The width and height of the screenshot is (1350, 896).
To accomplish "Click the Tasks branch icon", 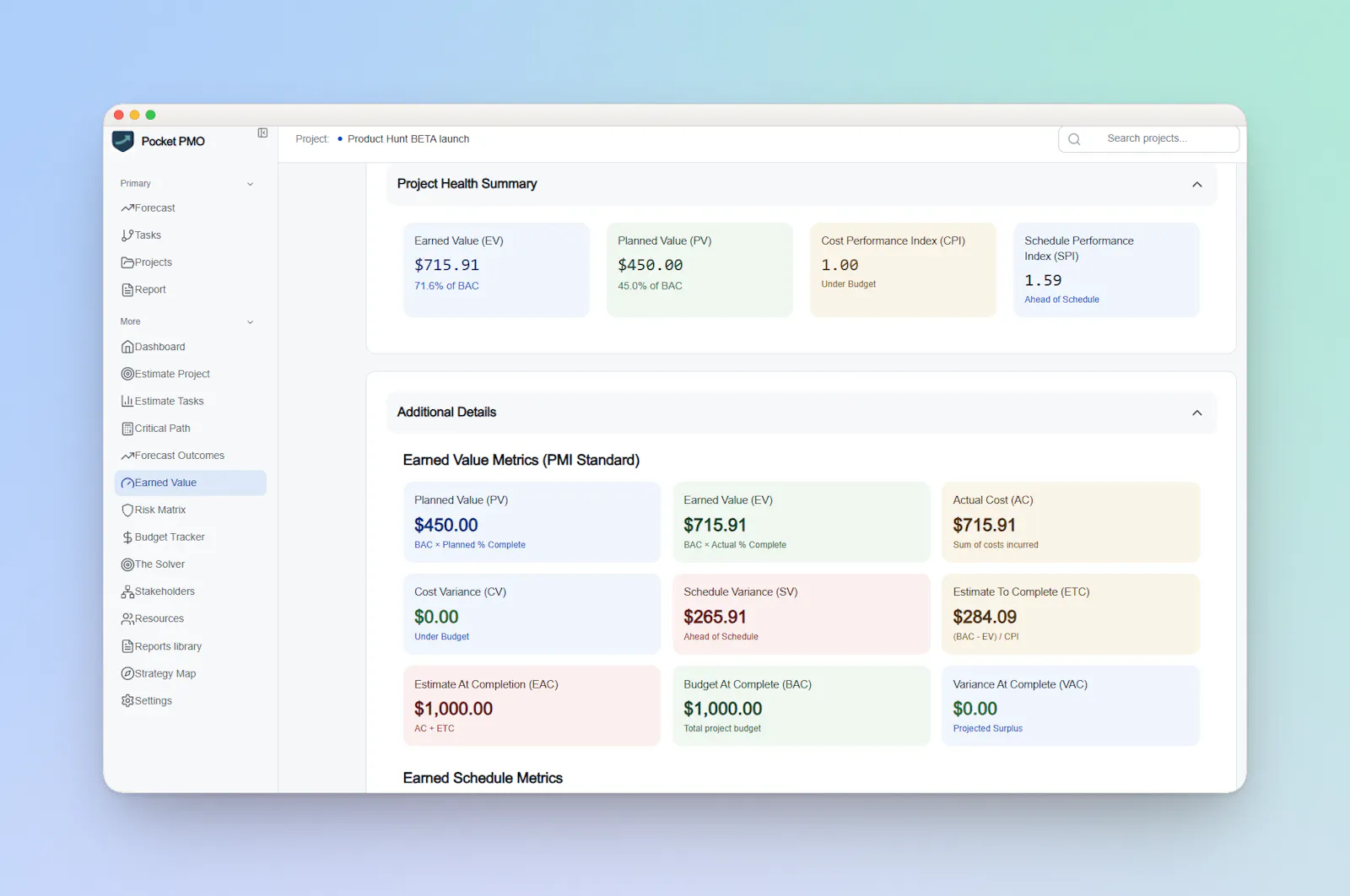I will coord(127,235).
